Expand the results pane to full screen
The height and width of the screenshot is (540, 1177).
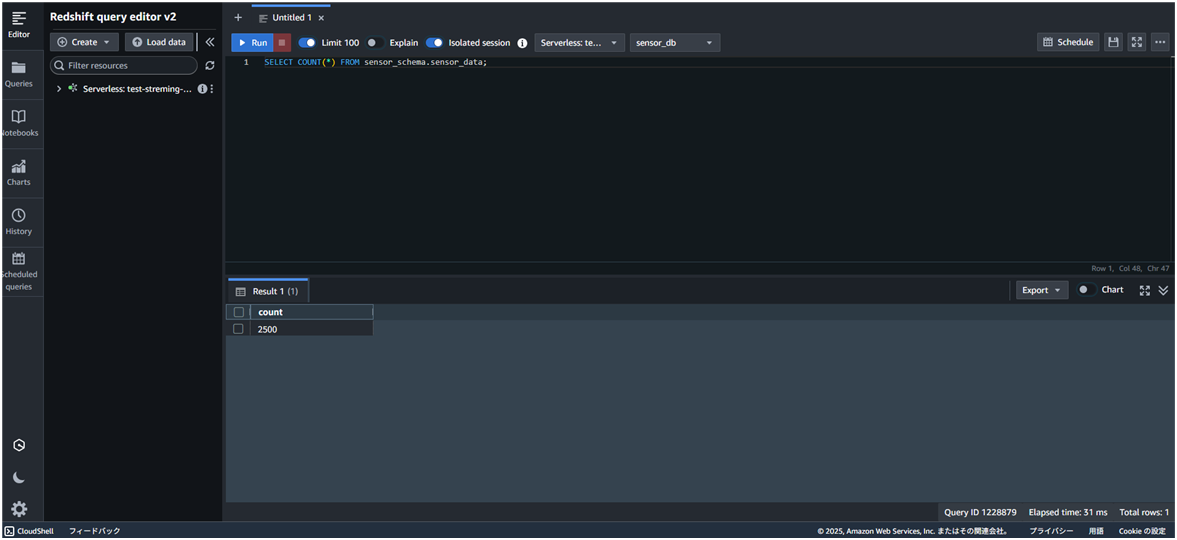coord(1145,290)
